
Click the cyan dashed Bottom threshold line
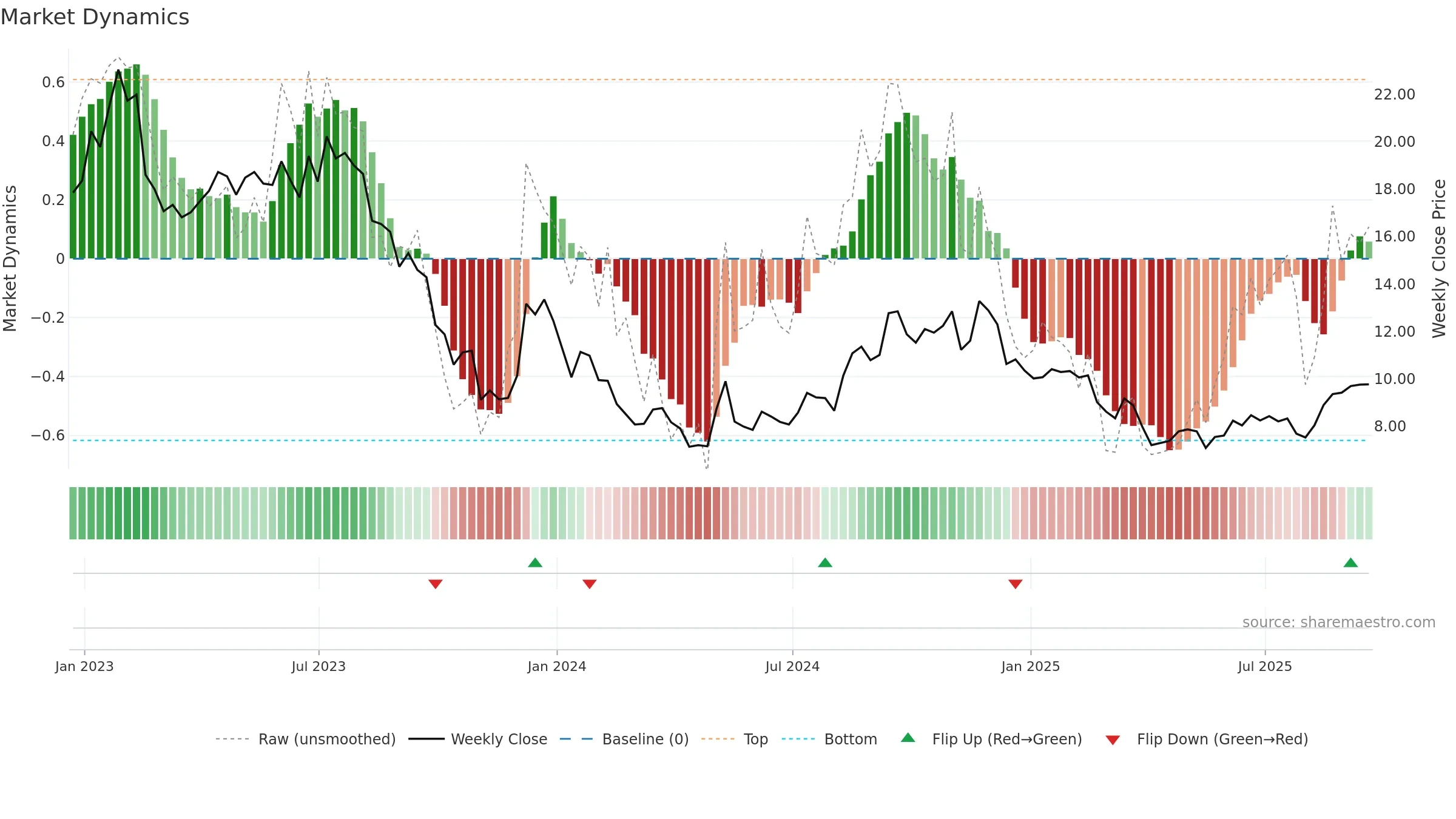click(x=719, y=440)
